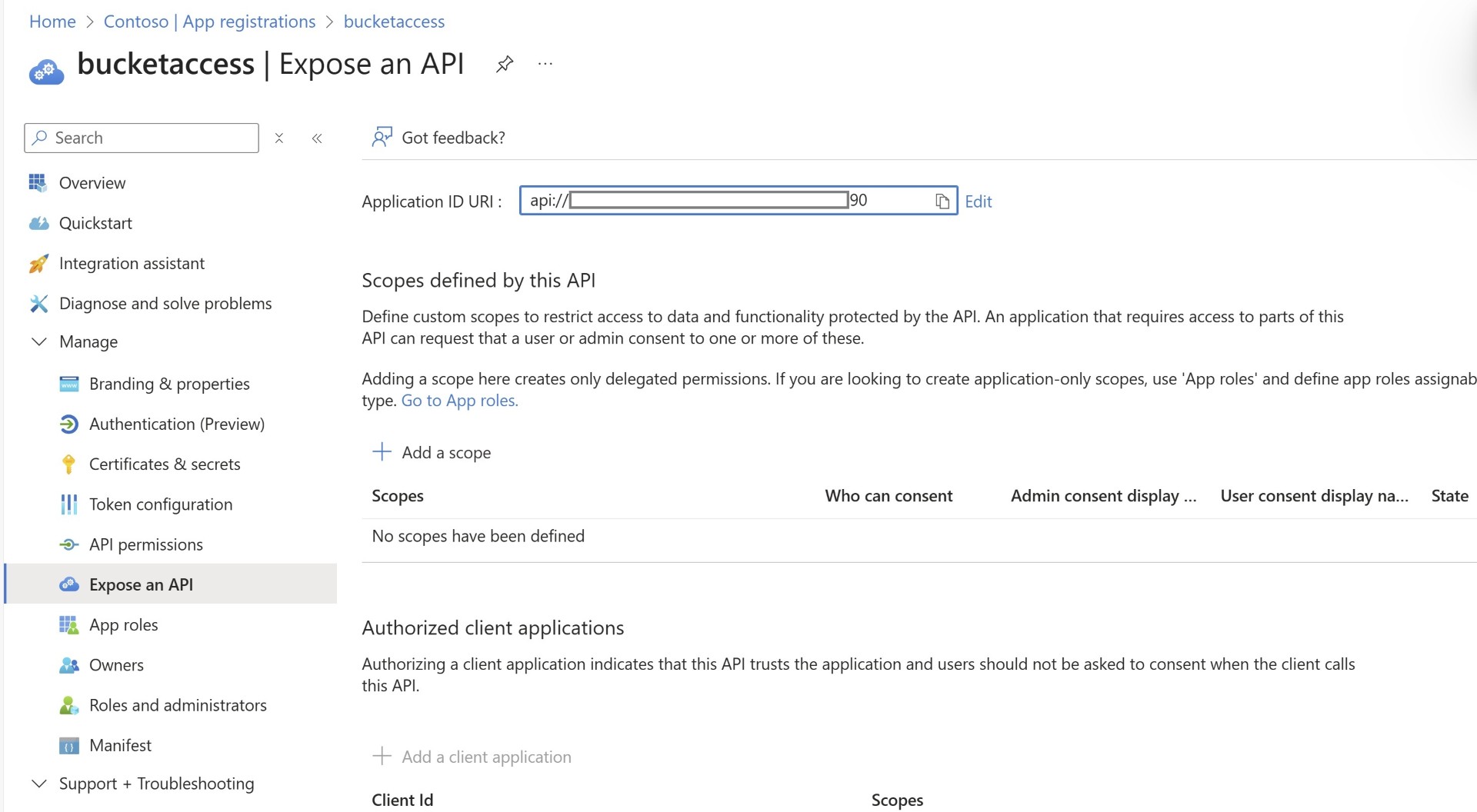
Task: Click the Authentication arrow icon
Action: (x=68, y=424)
